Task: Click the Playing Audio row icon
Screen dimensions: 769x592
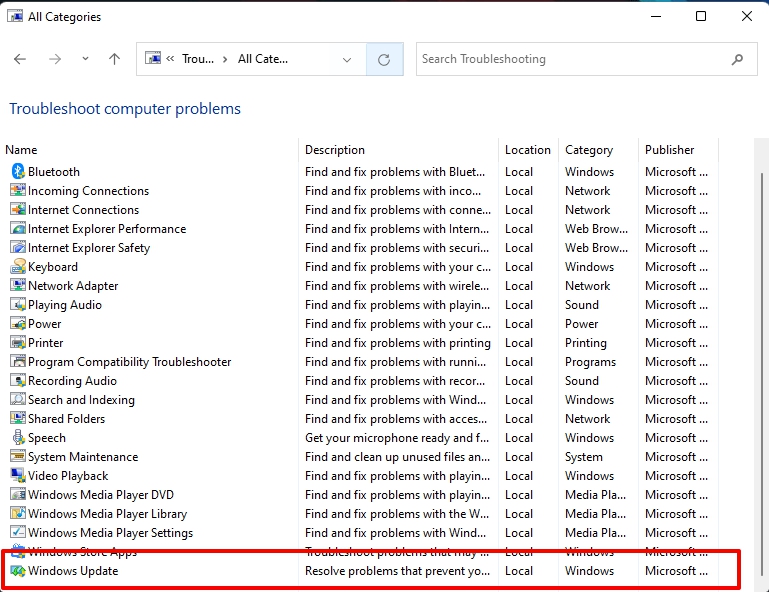Action: click(x=18, y=305)
